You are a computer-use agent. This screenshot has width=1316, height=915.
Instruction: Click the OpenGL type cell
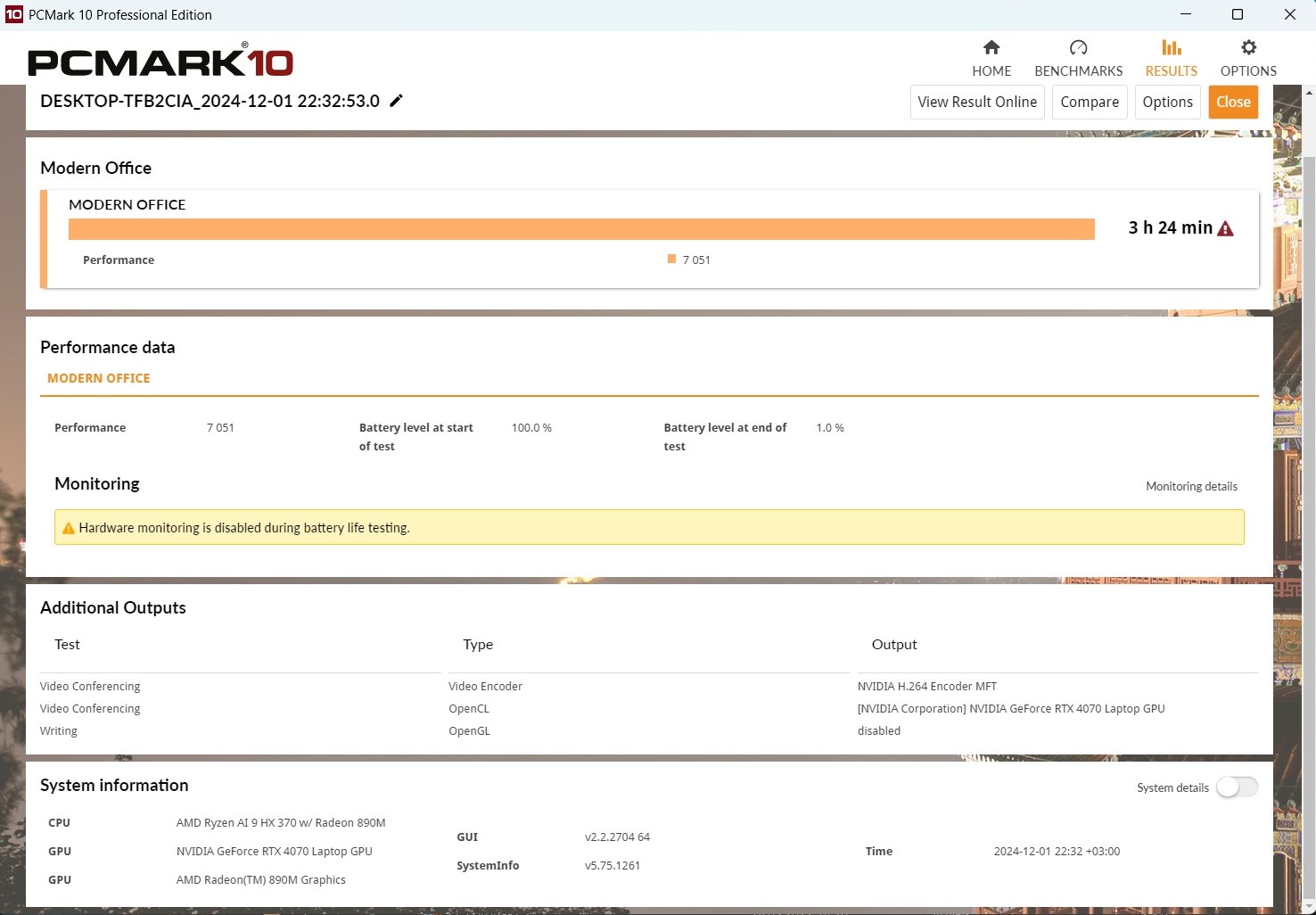click(469, 730)
